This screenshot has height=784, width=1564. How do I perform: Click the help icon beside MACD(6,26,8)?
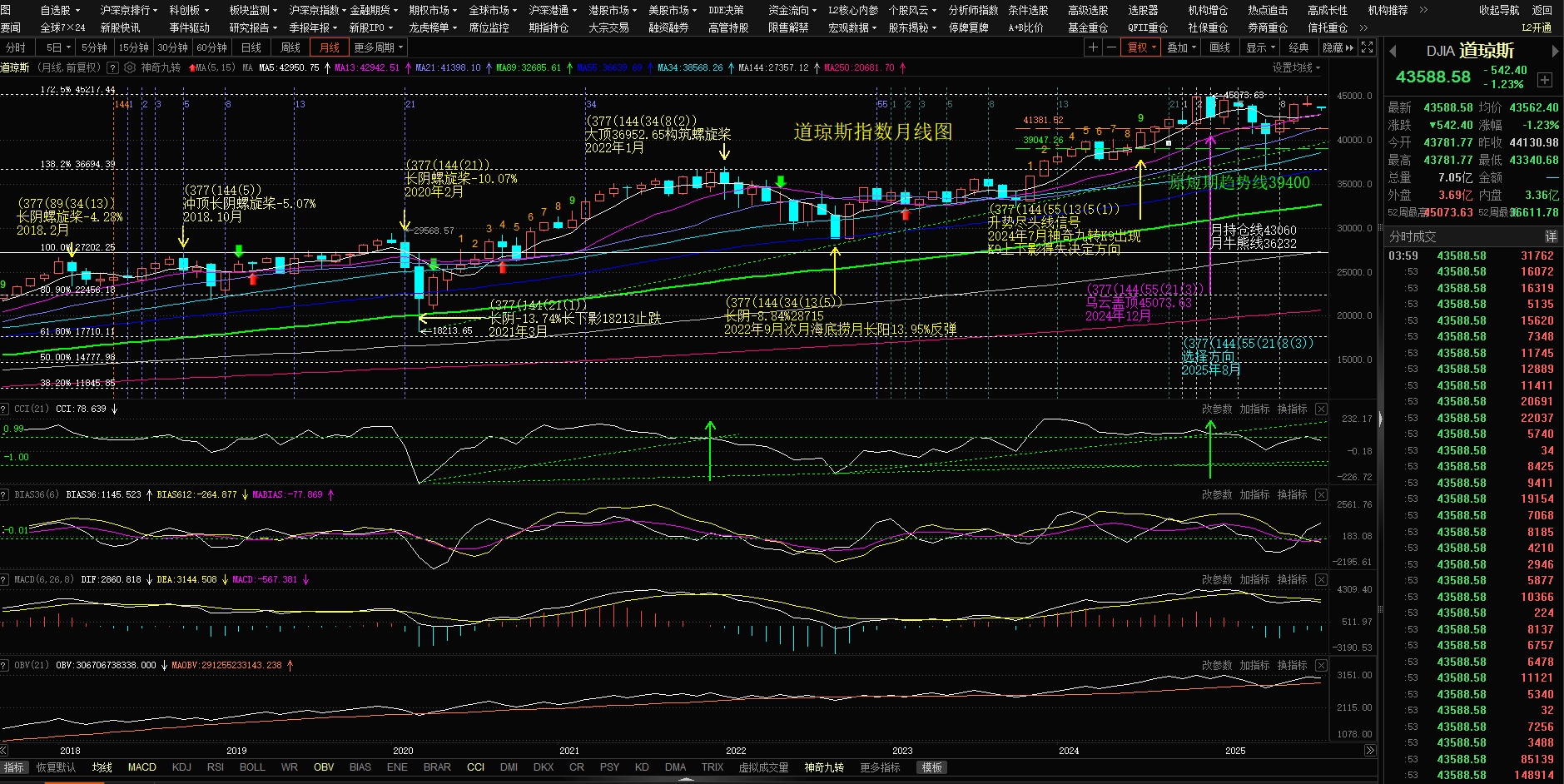coord(5,579)
